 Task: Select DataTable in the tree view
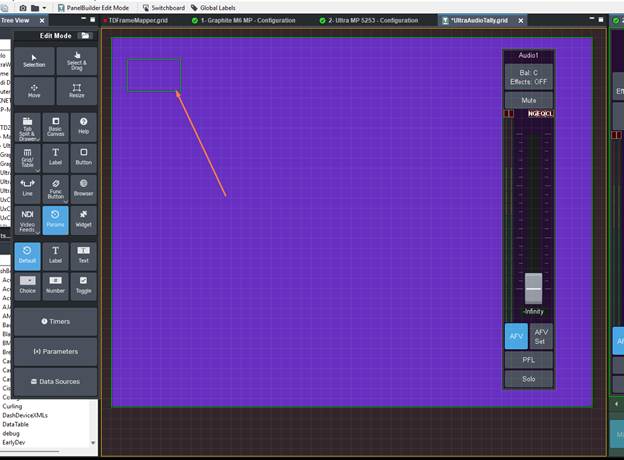tap(16, 425)
